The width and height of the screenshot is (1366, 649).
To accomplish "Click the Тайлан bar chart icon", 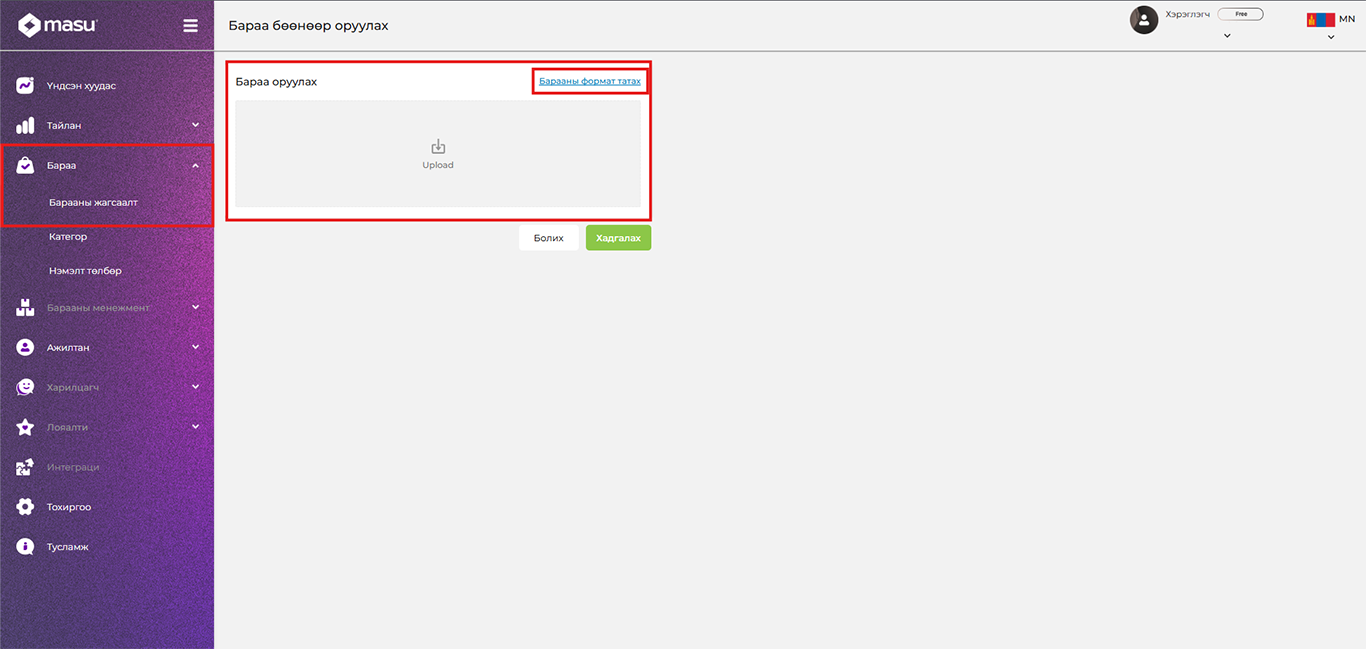I will click(x=25, y=126).
